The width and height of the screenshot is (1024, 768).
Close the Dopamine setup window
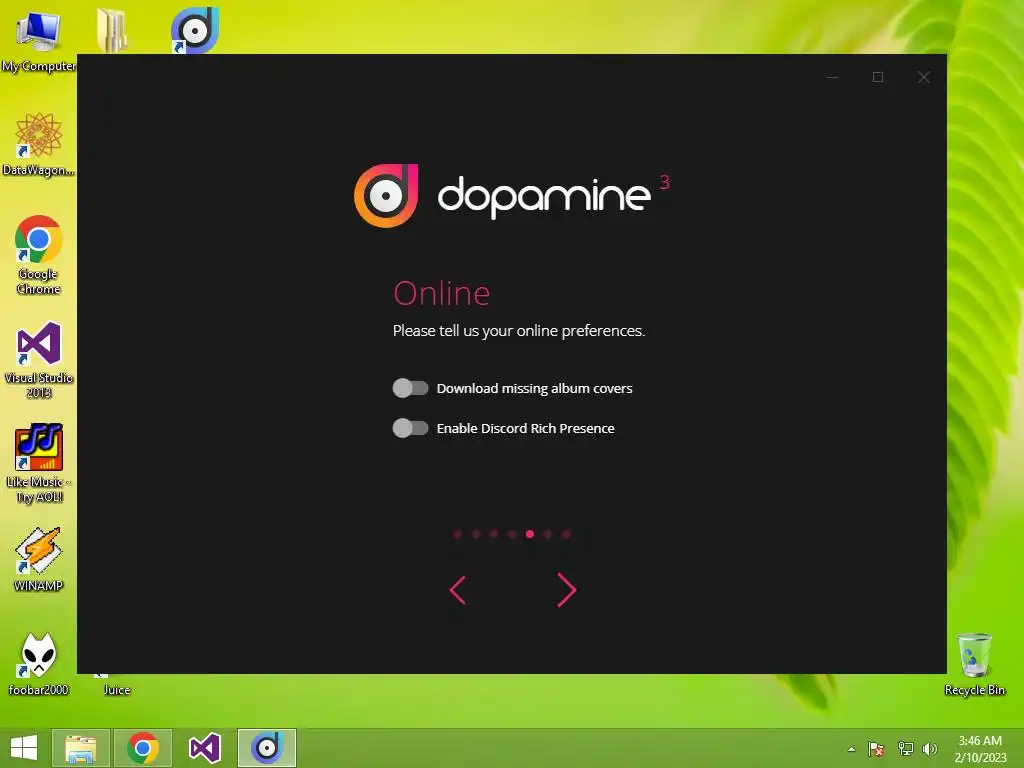coord(923,77)
